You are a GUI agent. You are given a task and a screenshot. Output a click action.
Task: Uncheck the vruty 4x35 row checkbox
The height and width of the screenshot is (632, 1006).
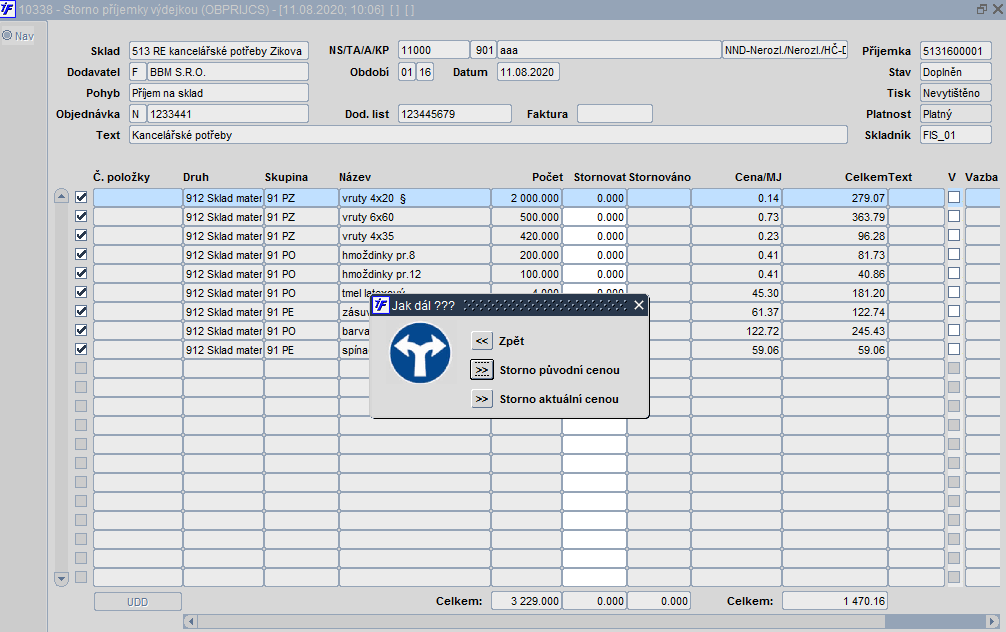[x=81, y=235]
